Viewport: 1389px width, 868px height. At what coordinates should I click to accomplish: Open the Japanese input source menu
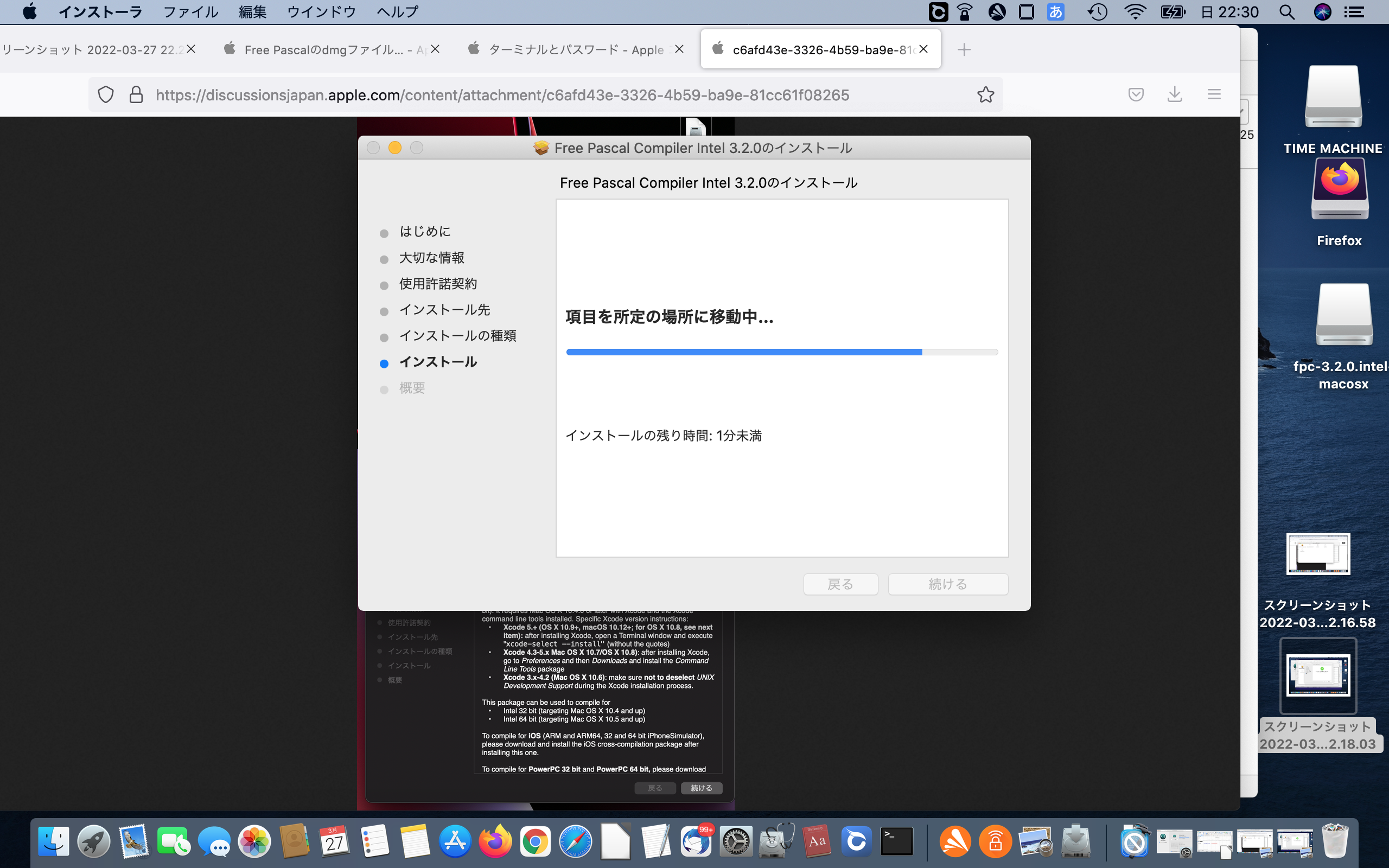pos(1055,12)
